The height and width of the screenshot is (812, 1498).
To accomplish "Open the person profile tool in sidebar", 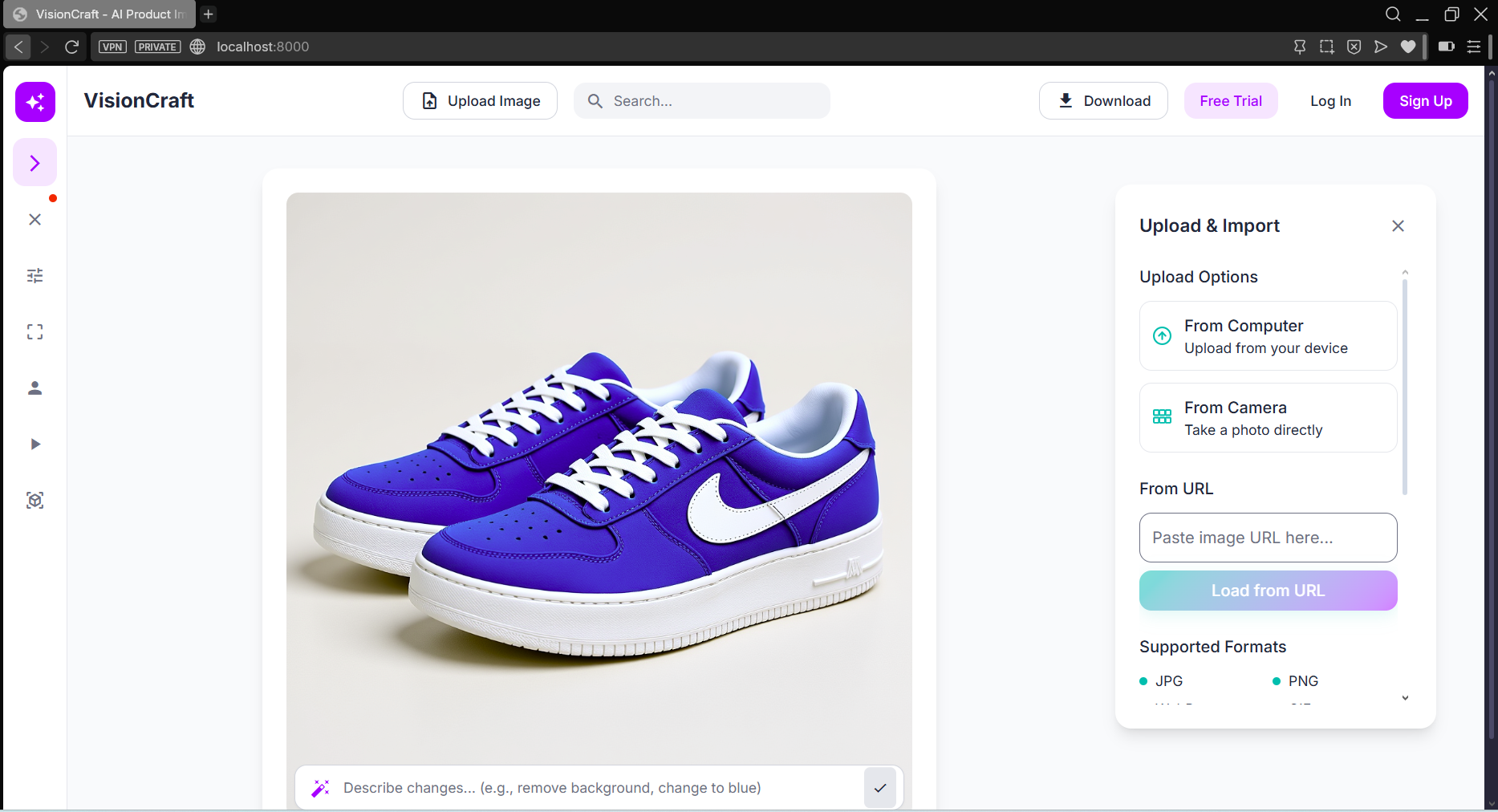I will tap(35, 388).
